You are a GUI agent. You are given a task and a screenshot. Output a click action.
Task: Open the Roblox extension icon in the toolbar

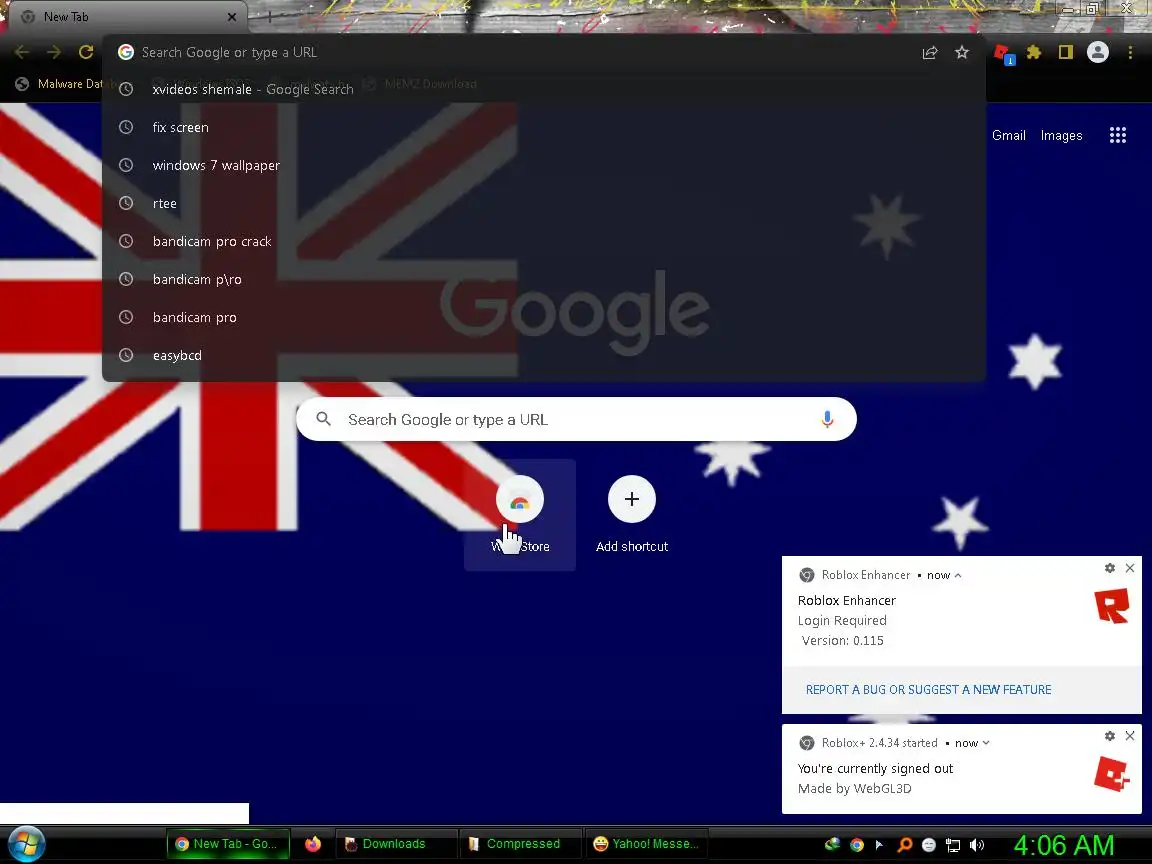click(x=1004, y=53)
